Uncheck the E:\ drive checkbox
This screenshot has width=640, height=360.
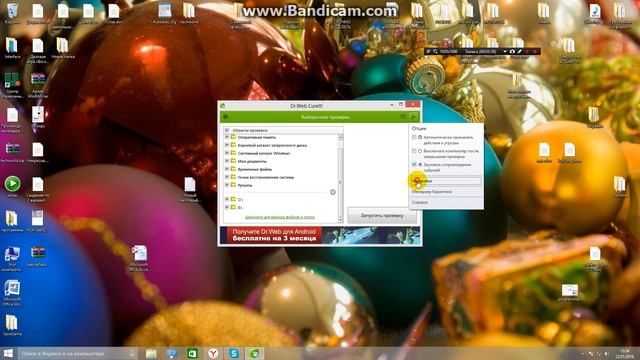pyautogui.click(x=227, y=207)
